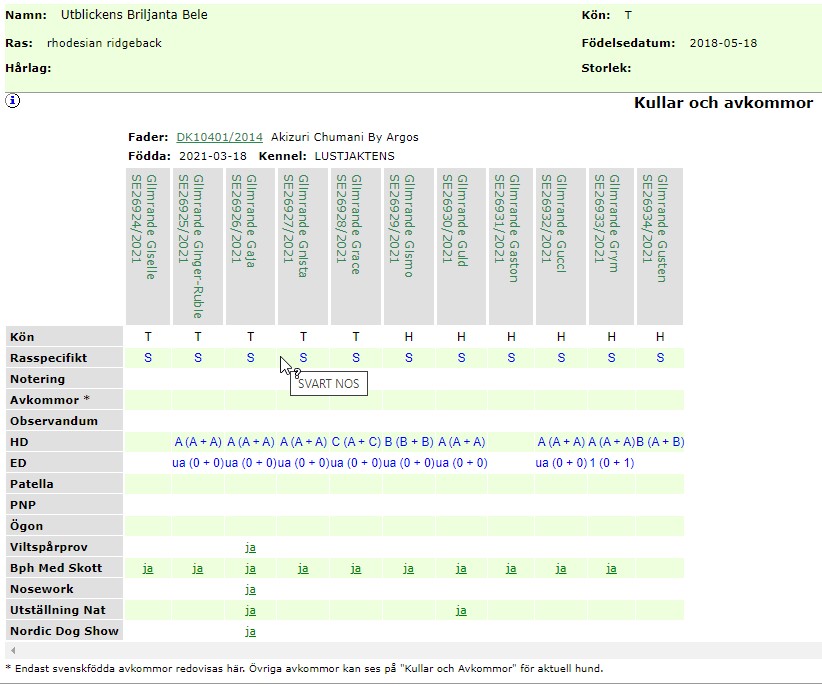Open offspring Glimrande Giselle SE26924/2021
Screen dimensions: 822x686
click(144, 227)
